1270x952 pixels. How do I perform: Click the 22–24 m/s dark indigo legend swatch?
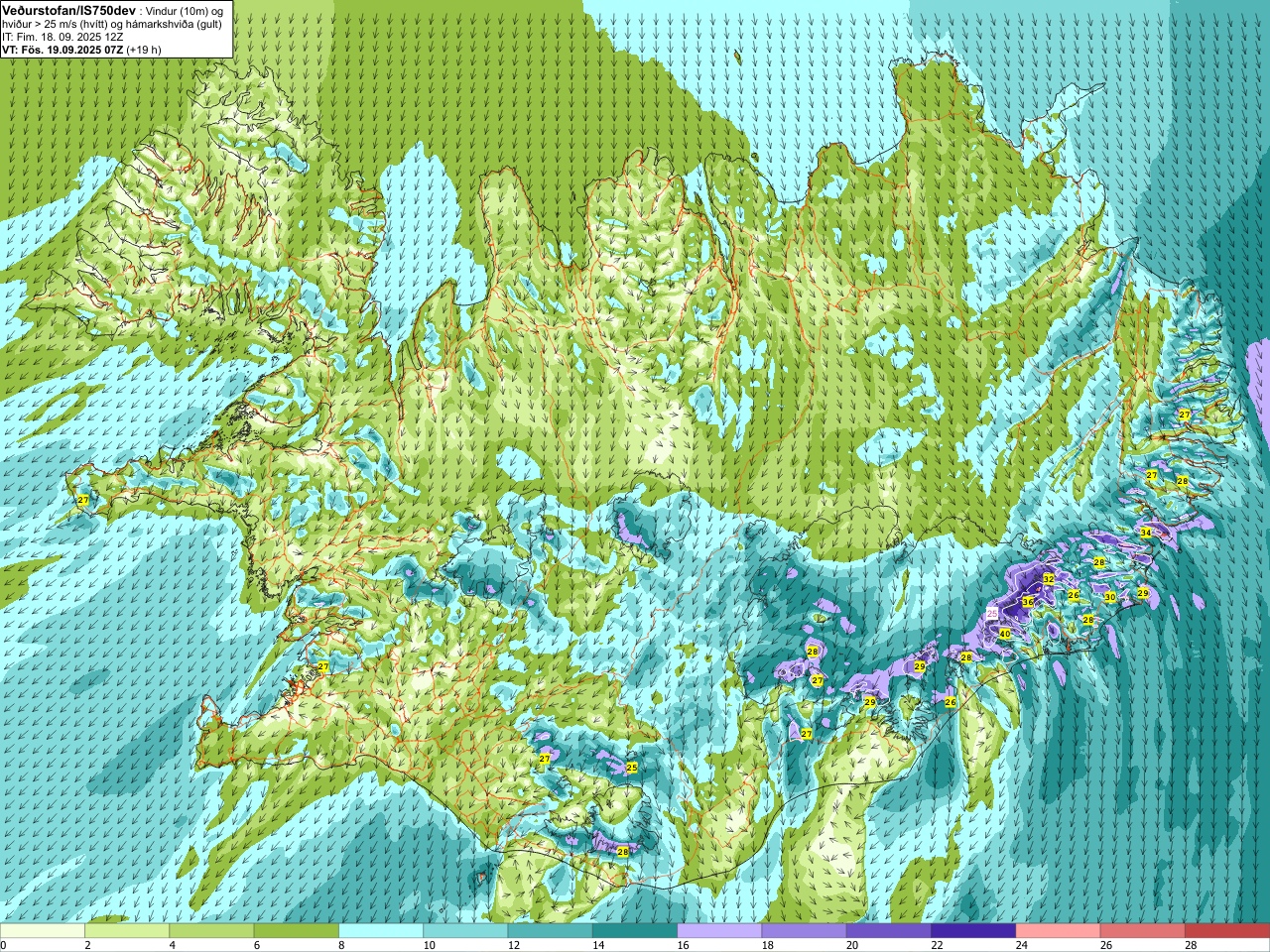tap(973, 931)
